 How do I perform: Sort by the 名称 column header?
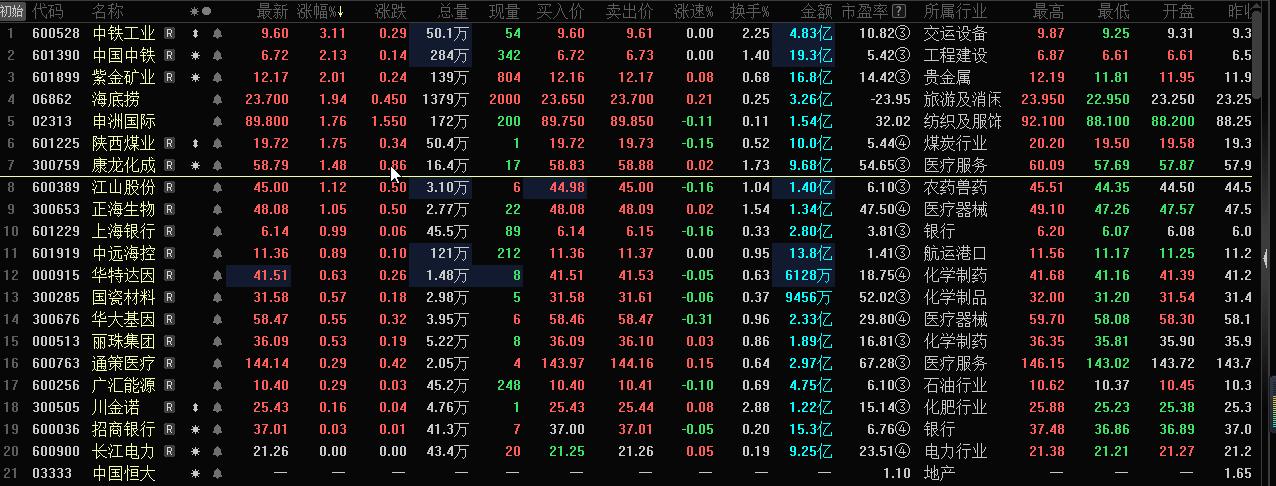pos(108,12)
